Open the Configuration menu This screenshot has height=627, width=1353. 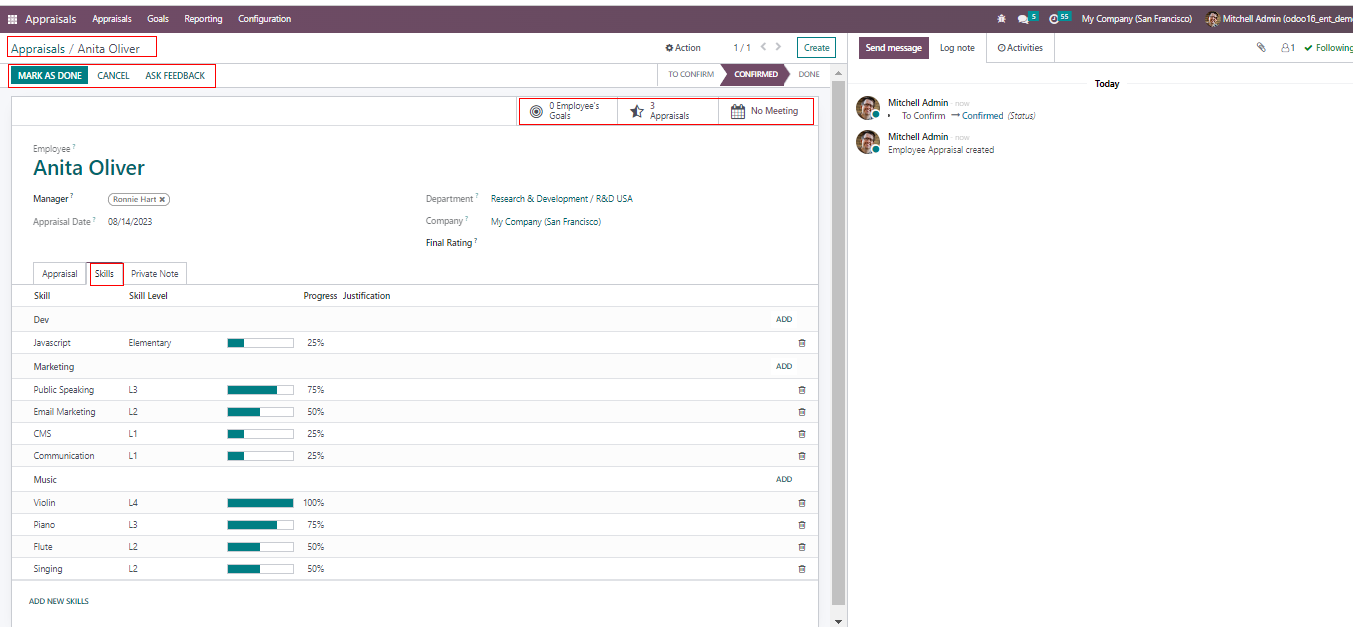coord(264,19)
